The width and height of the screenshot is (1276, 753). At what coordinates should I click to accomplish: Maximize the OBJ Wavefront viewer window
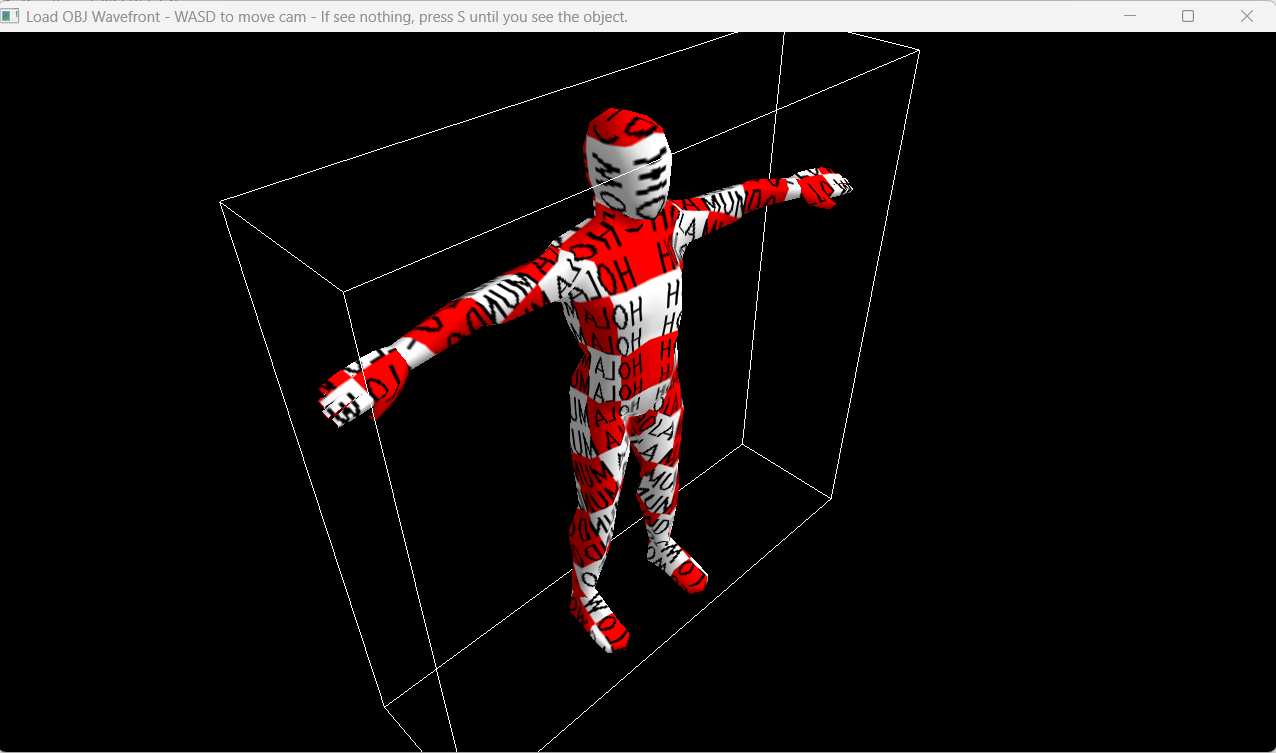pos(1188,16)
